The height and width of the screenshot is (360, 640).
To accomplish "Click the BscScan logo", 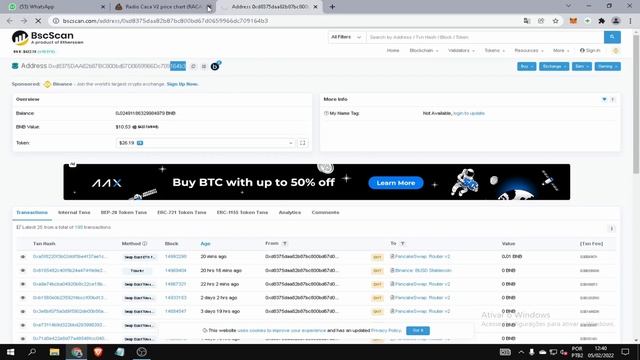I will pos(47,38).
